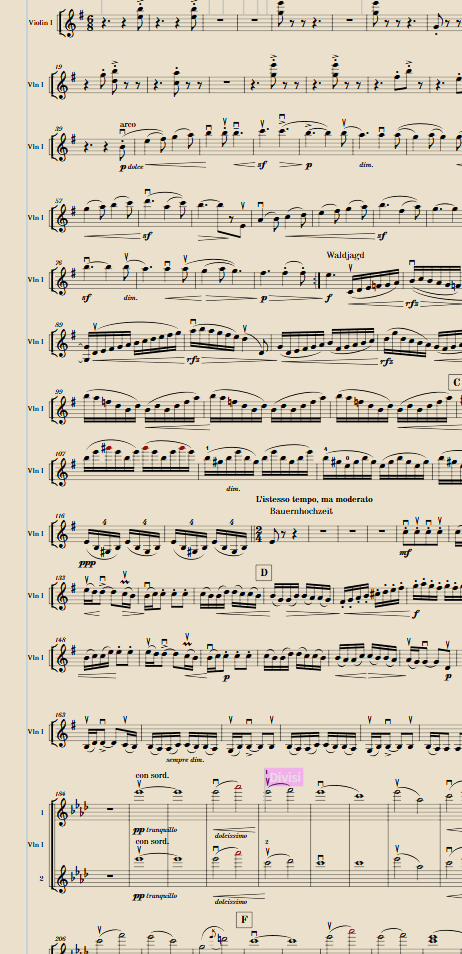Click measure number 99
Viewport: 462px width, 954px height.
59,392
